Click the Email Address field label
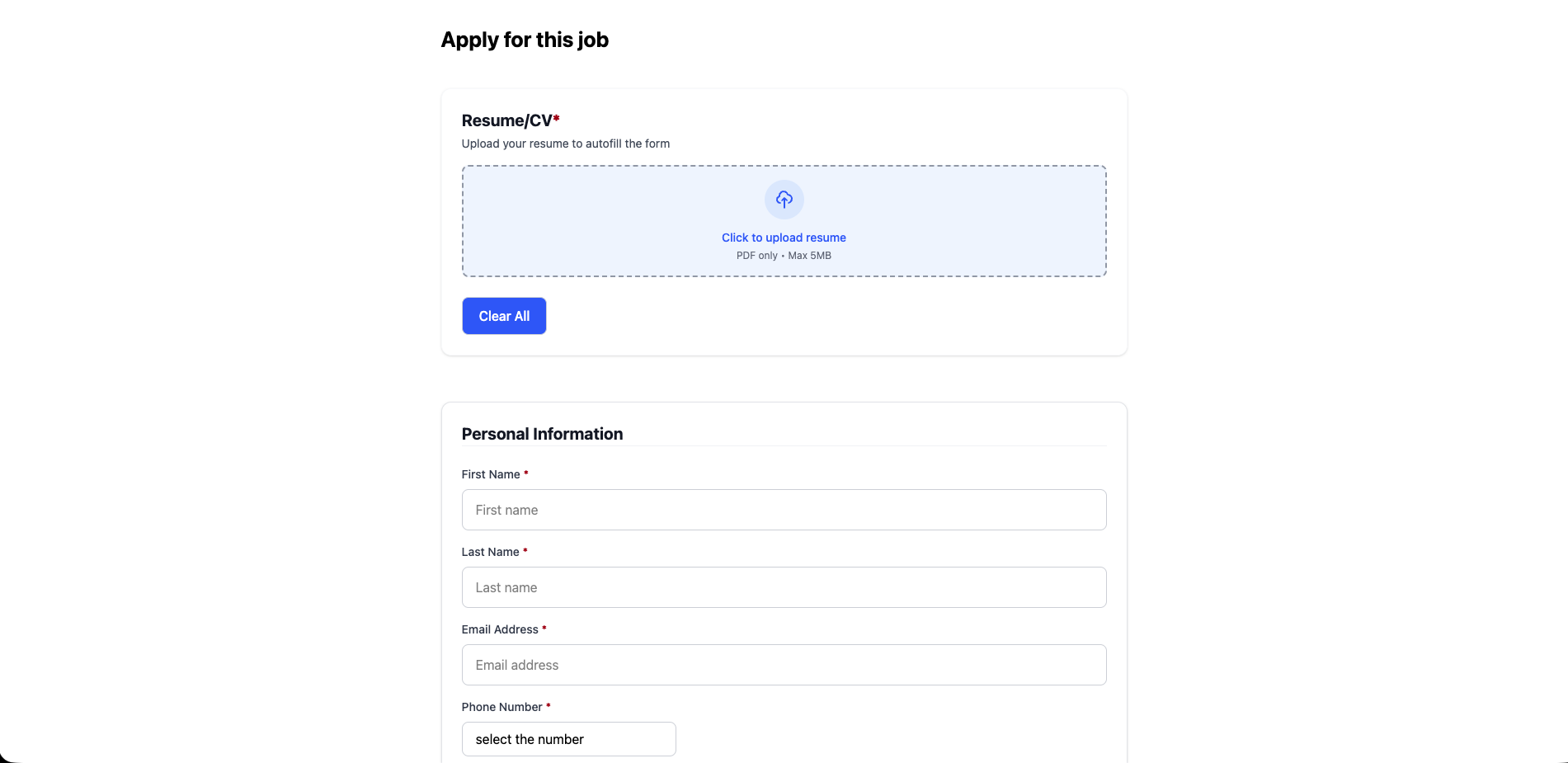Image resolution: width=1568 pixels, height=763 pixels. pyautogui.click(x=499, y=629)
